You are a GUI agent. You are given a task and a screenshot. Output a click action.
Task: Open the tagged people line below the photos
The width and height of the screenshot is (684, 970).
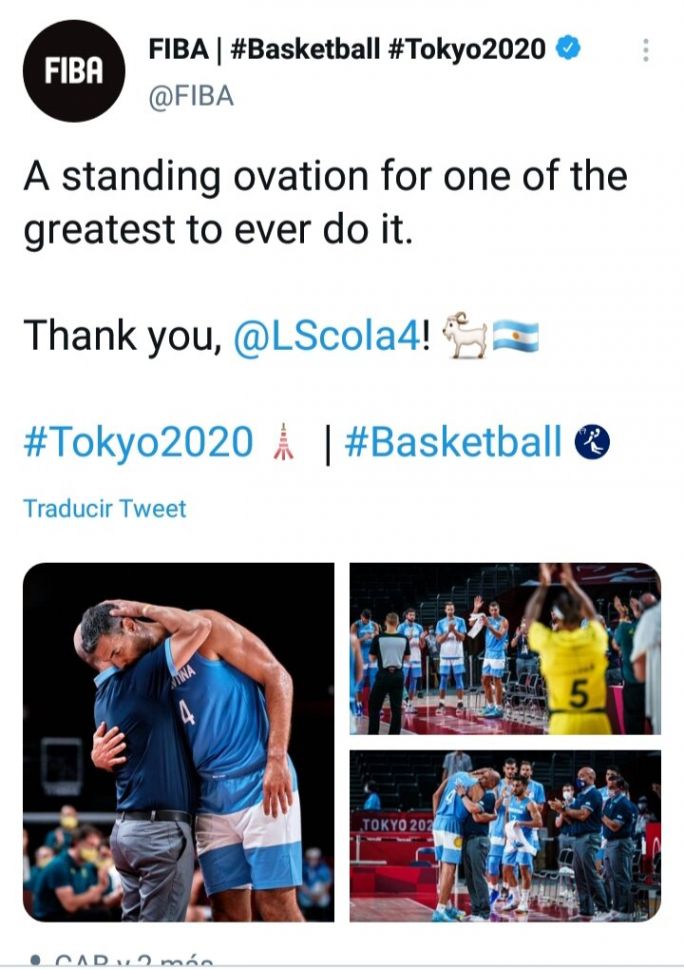pyautogui.click(x=120, y=962)
